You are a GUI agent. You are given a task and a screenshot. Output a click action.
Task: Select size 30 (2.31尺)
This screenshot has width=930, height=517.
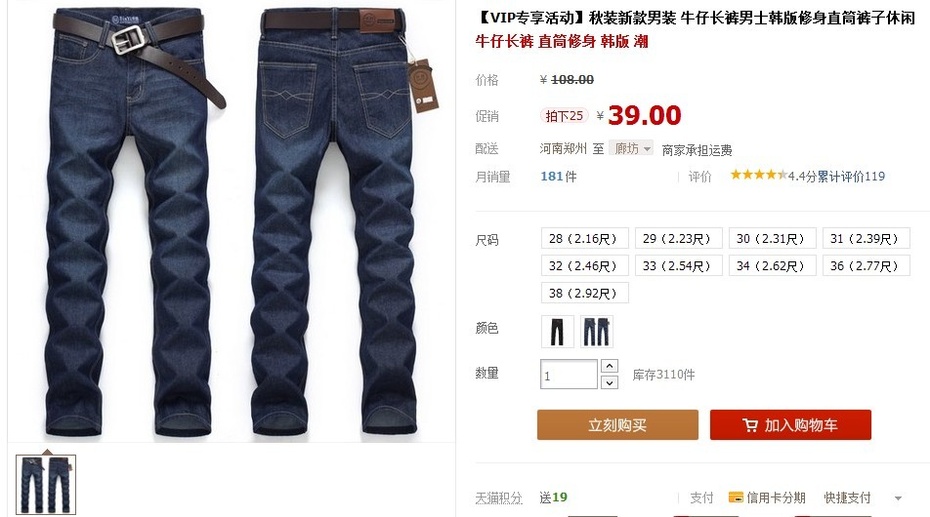point(772,238)
